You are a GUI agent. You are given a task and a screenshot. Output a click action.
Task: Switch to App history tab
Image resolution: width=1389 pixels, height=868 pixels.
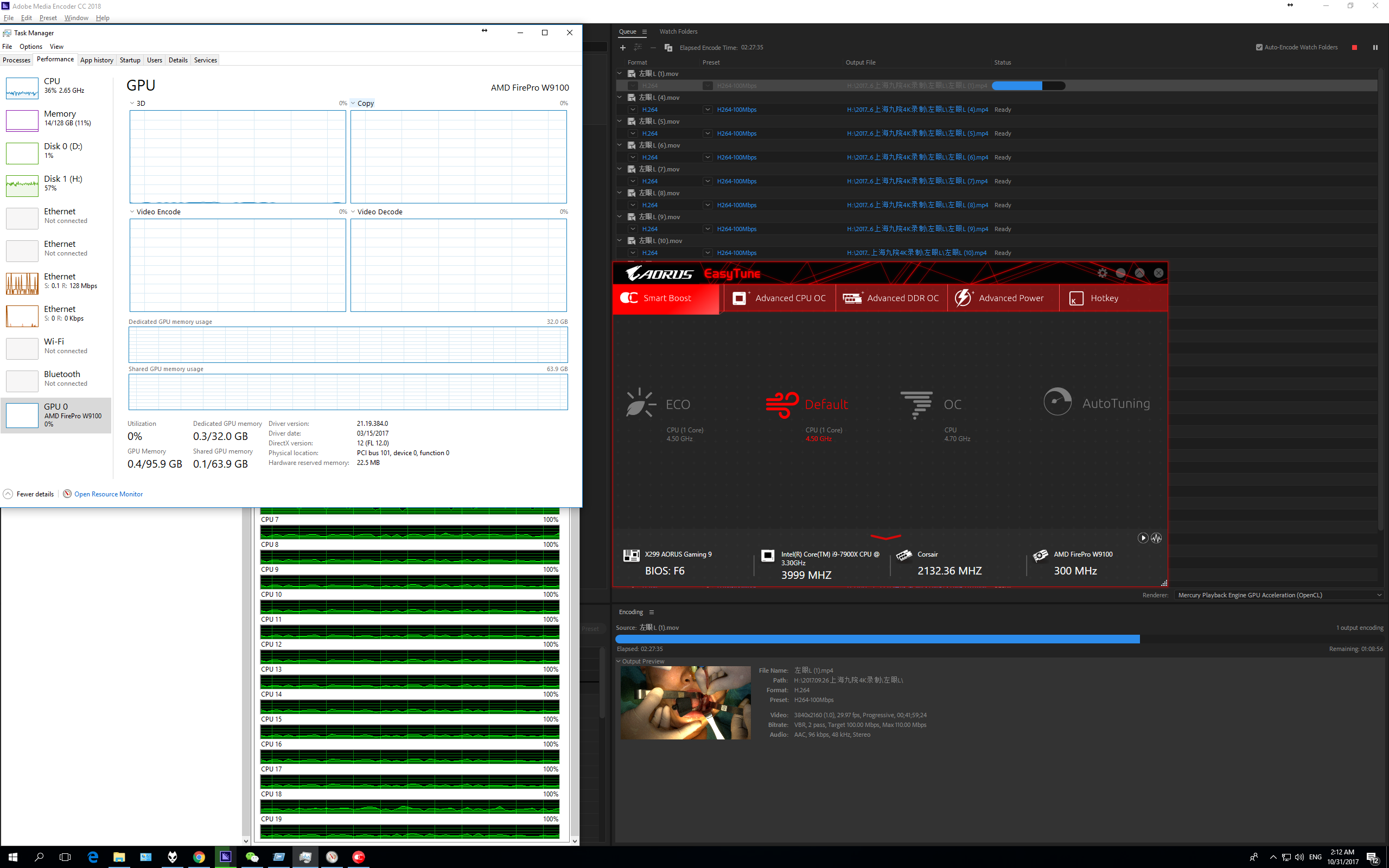[x=97, y=60]
